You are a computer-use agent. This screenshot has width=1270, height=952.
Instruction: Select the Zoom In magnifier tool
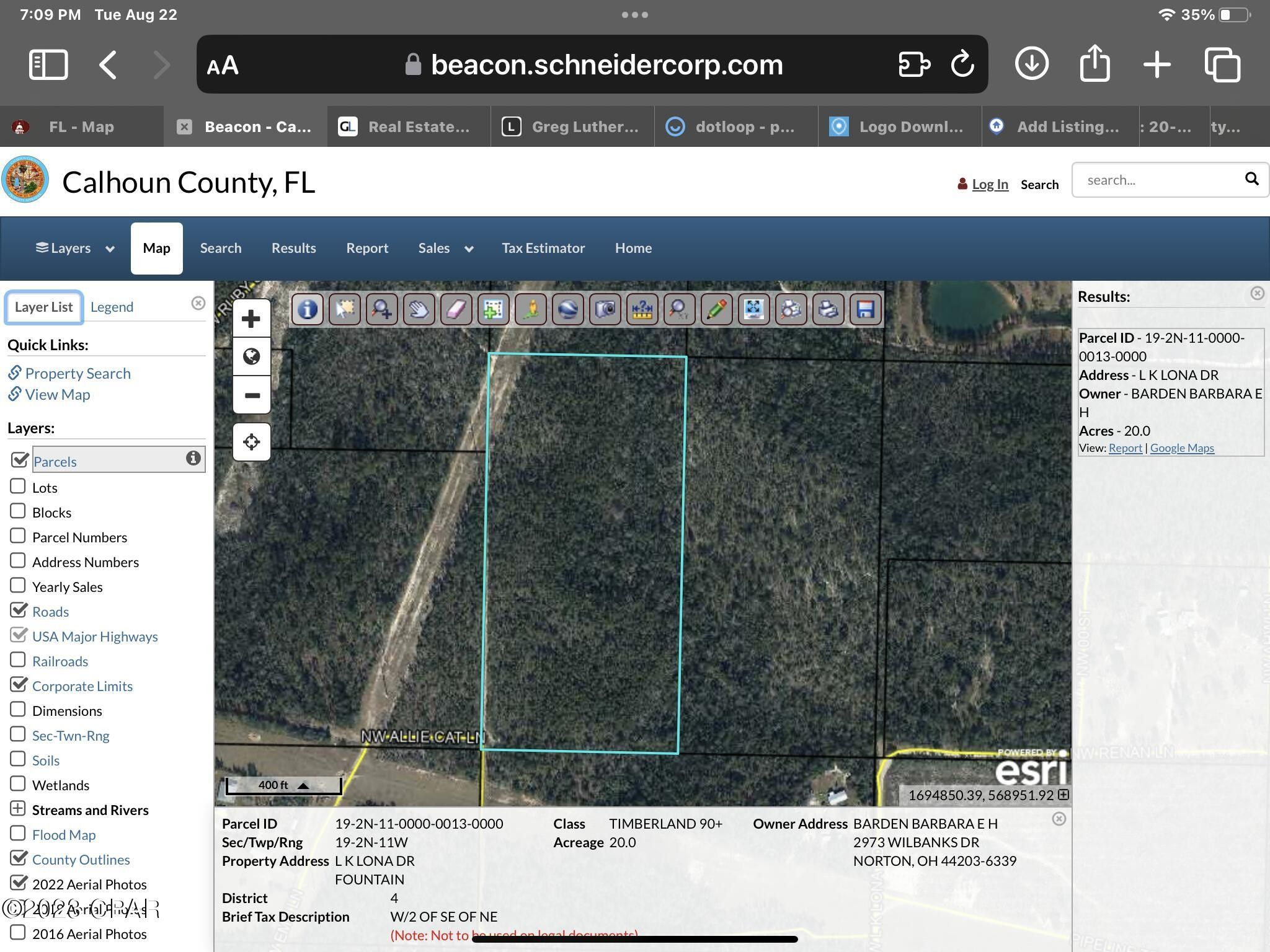coord(381,310)
